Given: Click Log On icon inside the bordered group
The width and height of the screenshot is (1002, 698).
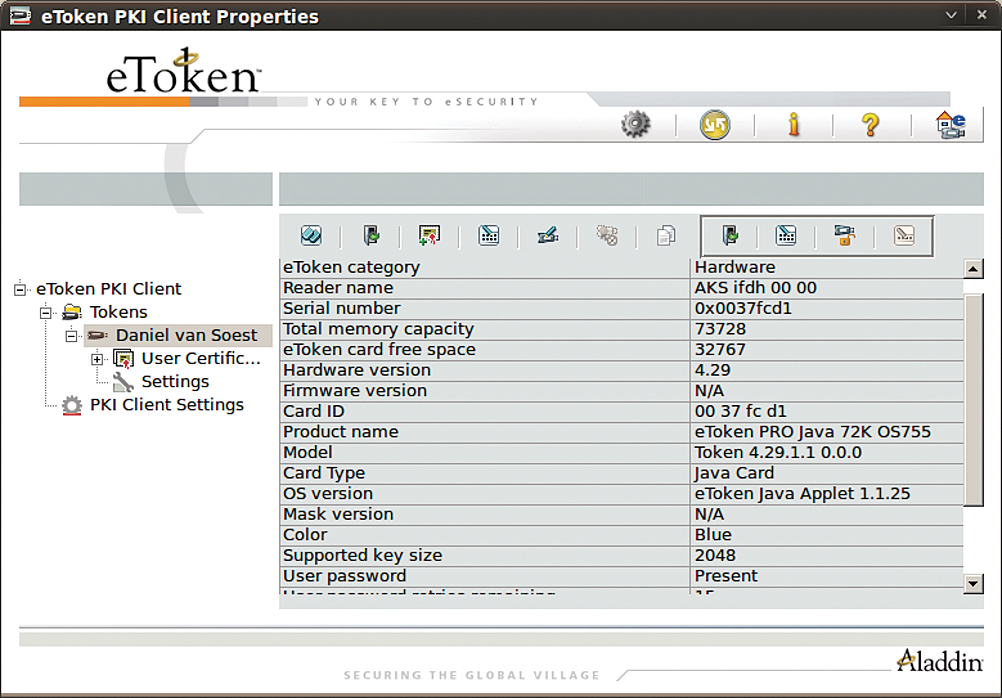Looking at the screenshot, I should (729, 236).
